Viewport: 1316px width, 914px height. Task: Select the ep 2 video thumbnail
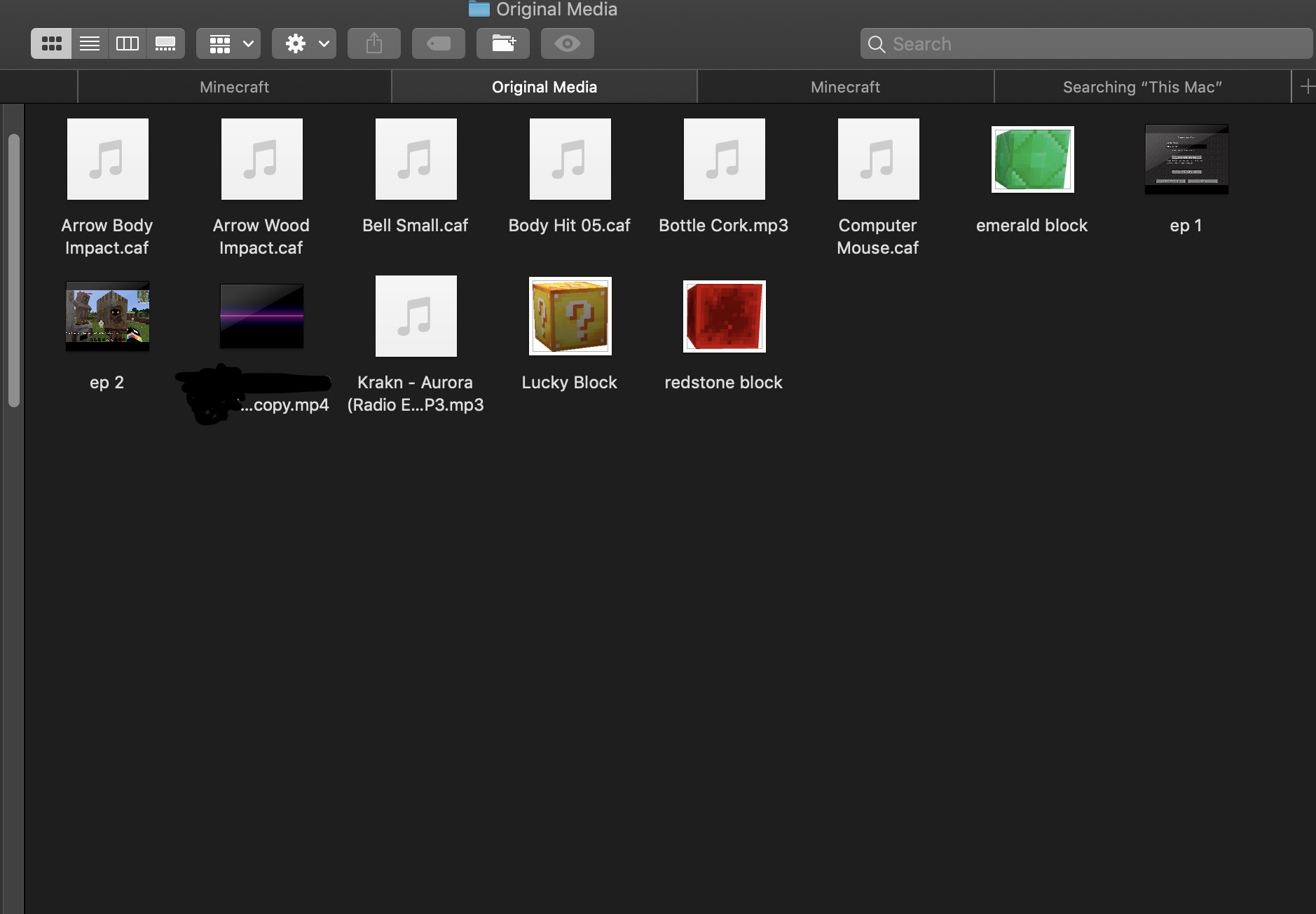(108, 316)
